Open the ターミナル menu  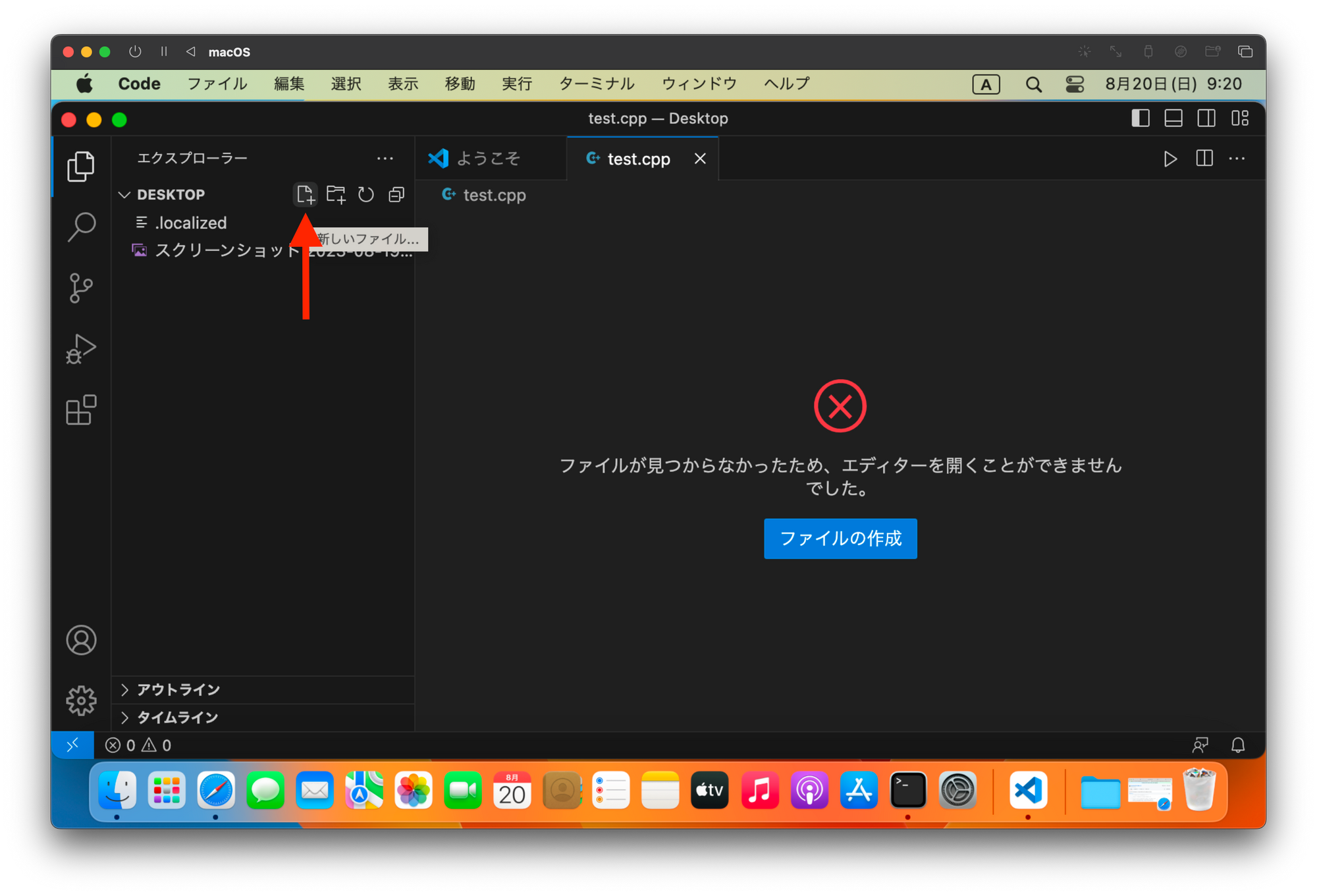click(596, 84)
